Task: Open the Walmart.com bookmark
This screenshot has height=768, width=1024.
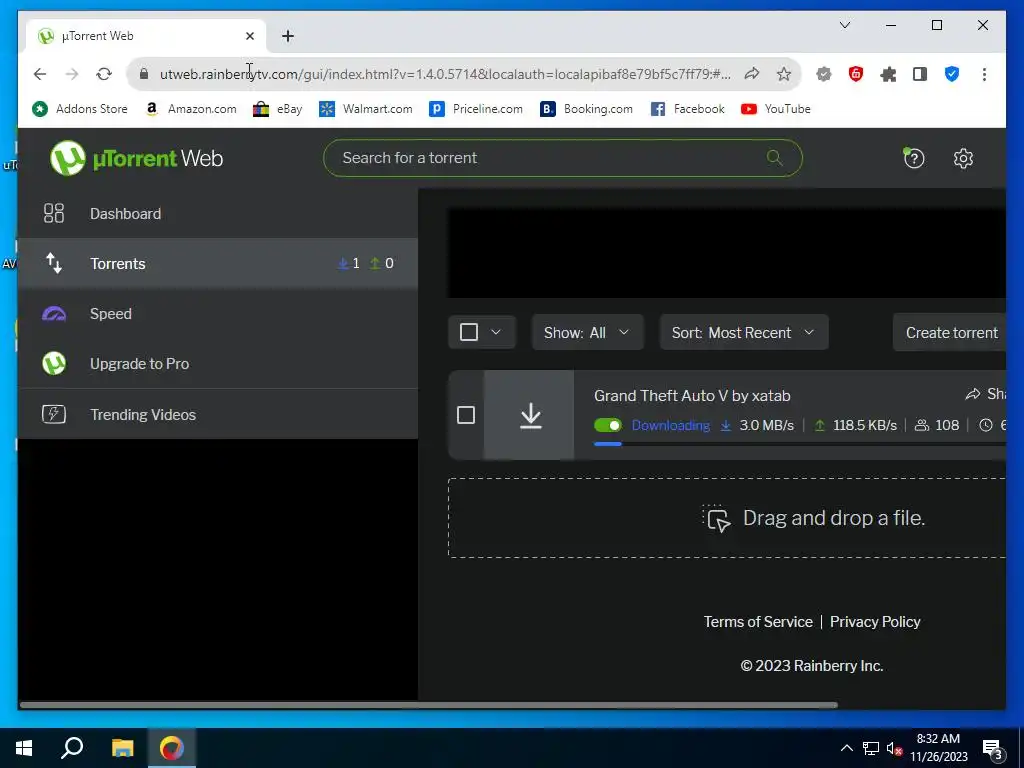Action: pos(366,109)
